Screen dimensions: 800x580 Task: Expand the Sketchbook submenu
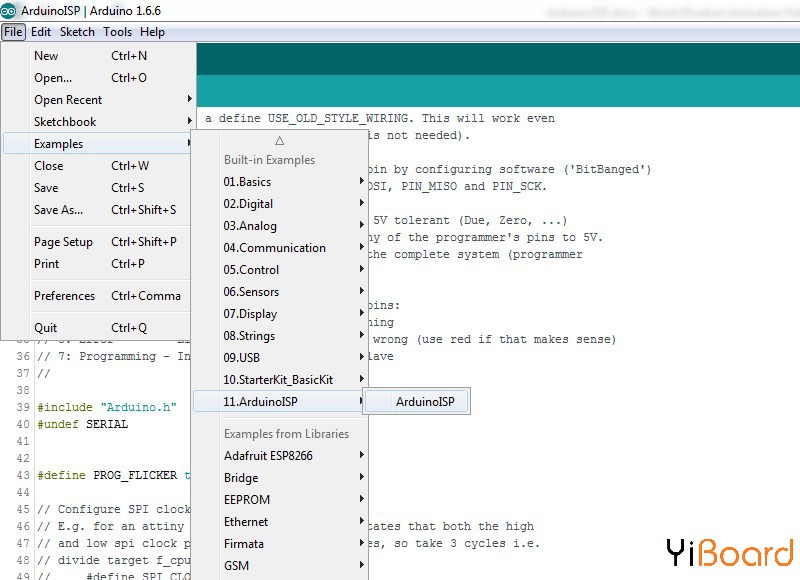(99, 121)
